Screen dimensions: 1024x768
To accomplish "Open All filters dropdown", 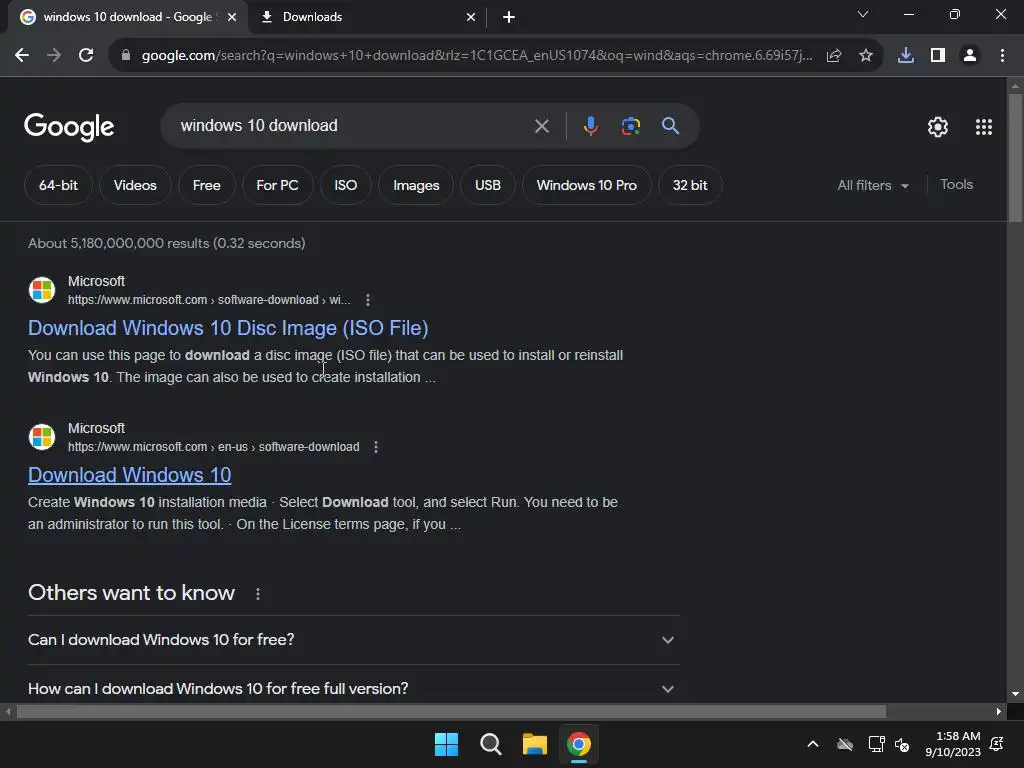I will coord(873,185).
